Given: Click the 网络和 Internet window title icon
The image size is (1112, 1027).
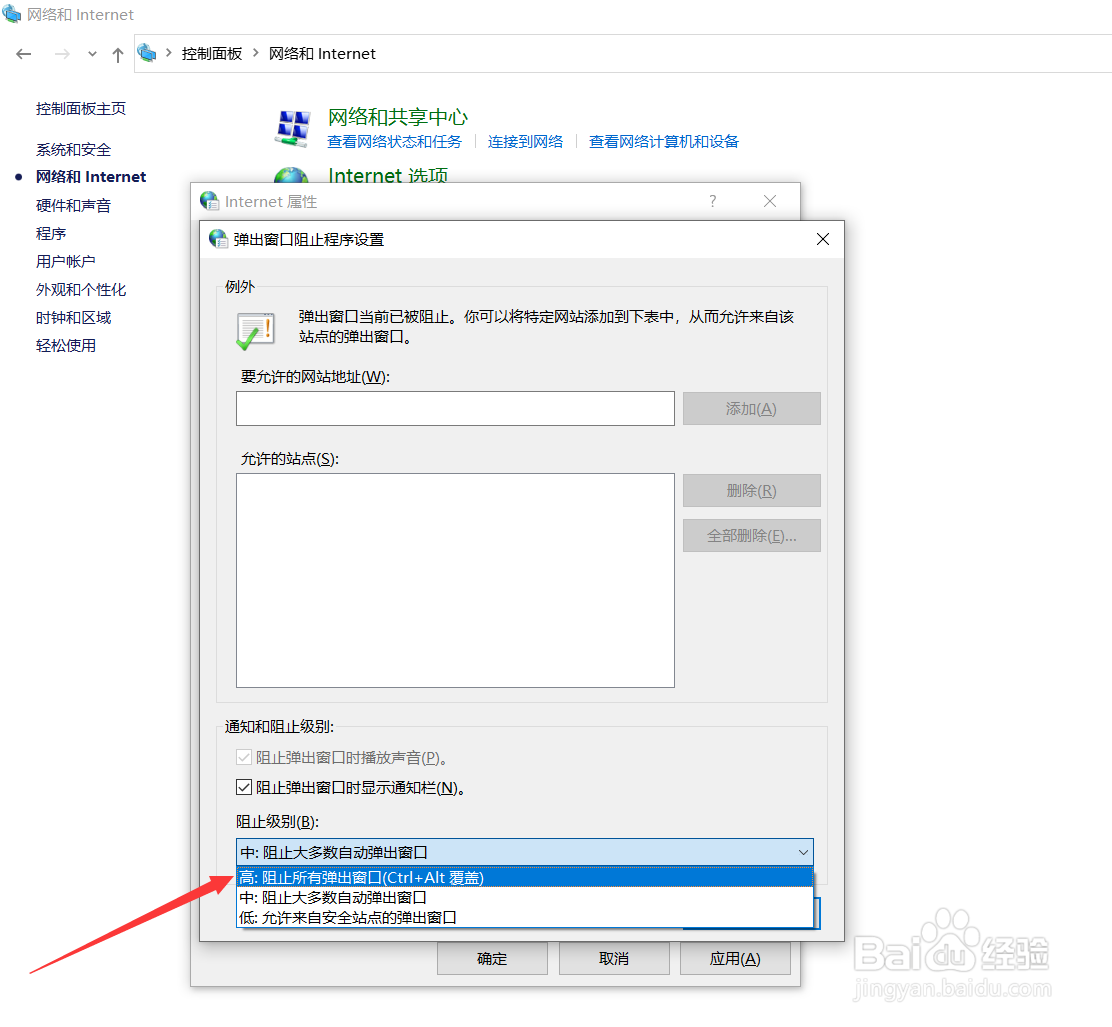Looking at the screenshot, I should 11,13.
